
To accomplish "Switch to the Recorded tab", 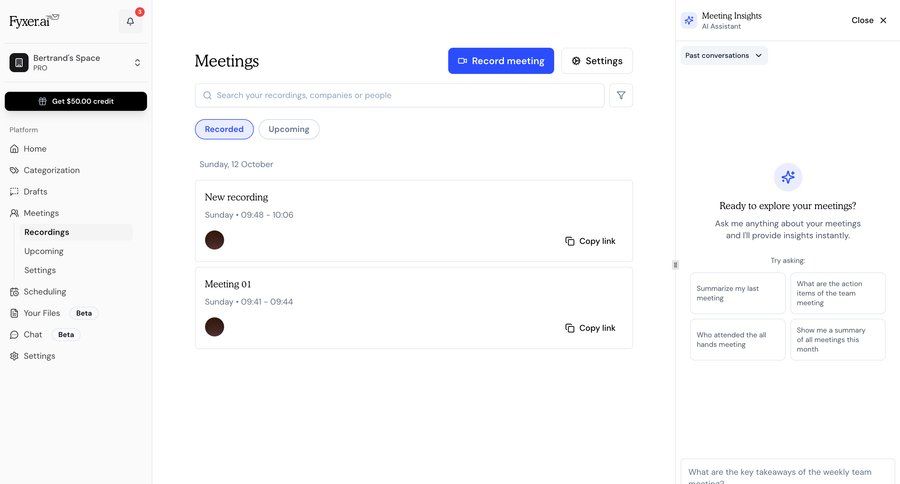I will pos(224,129).
